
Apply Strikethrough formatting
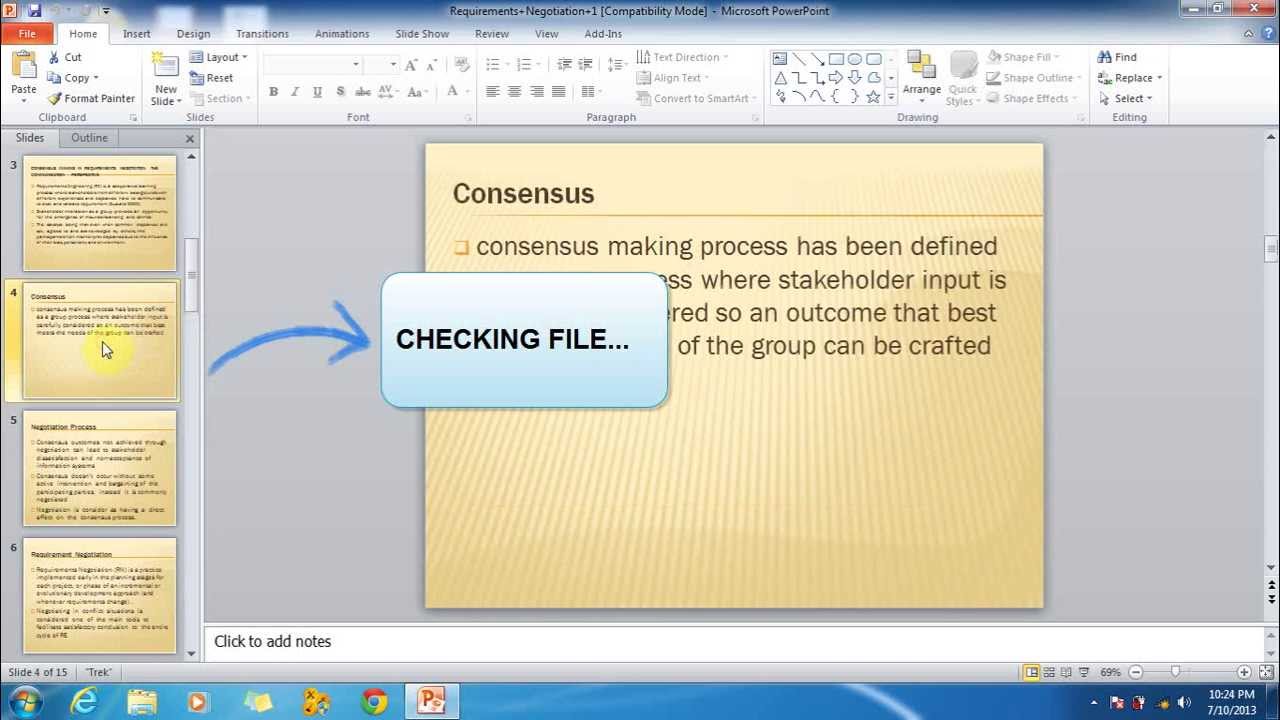[363, 92]
